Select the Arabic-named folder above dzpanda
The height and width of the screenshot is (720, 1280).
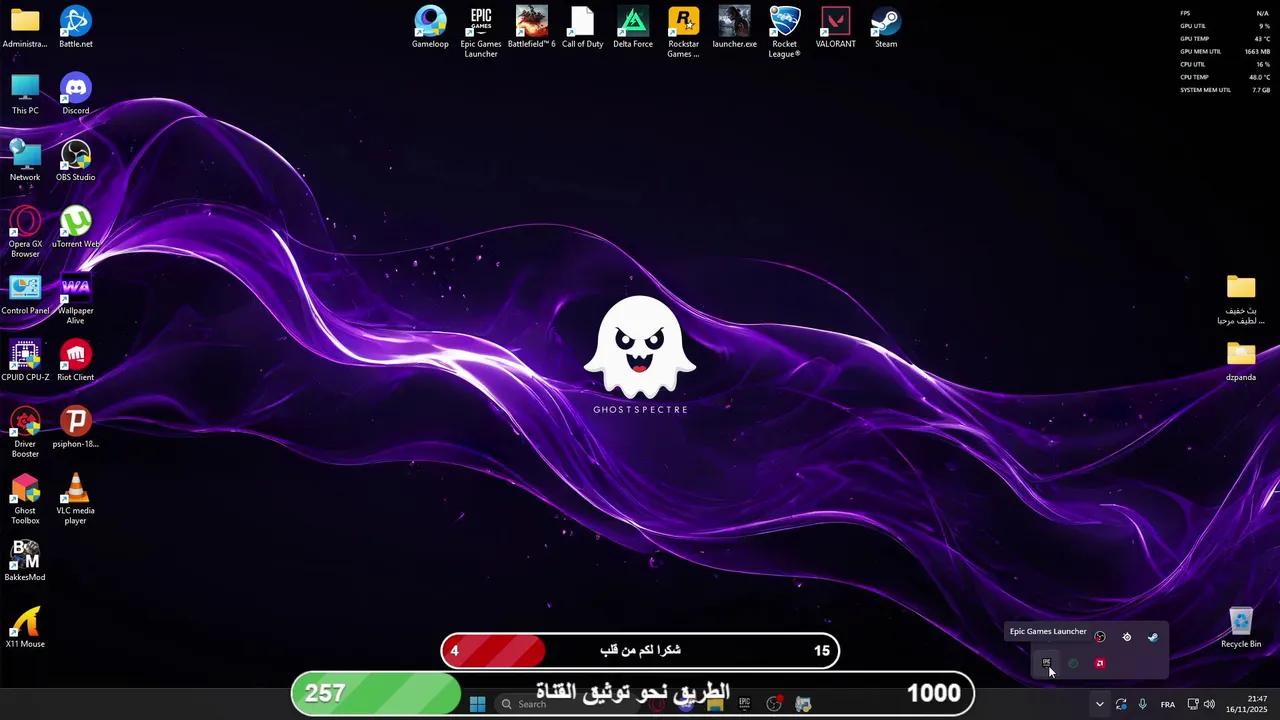pos(1241,299)
